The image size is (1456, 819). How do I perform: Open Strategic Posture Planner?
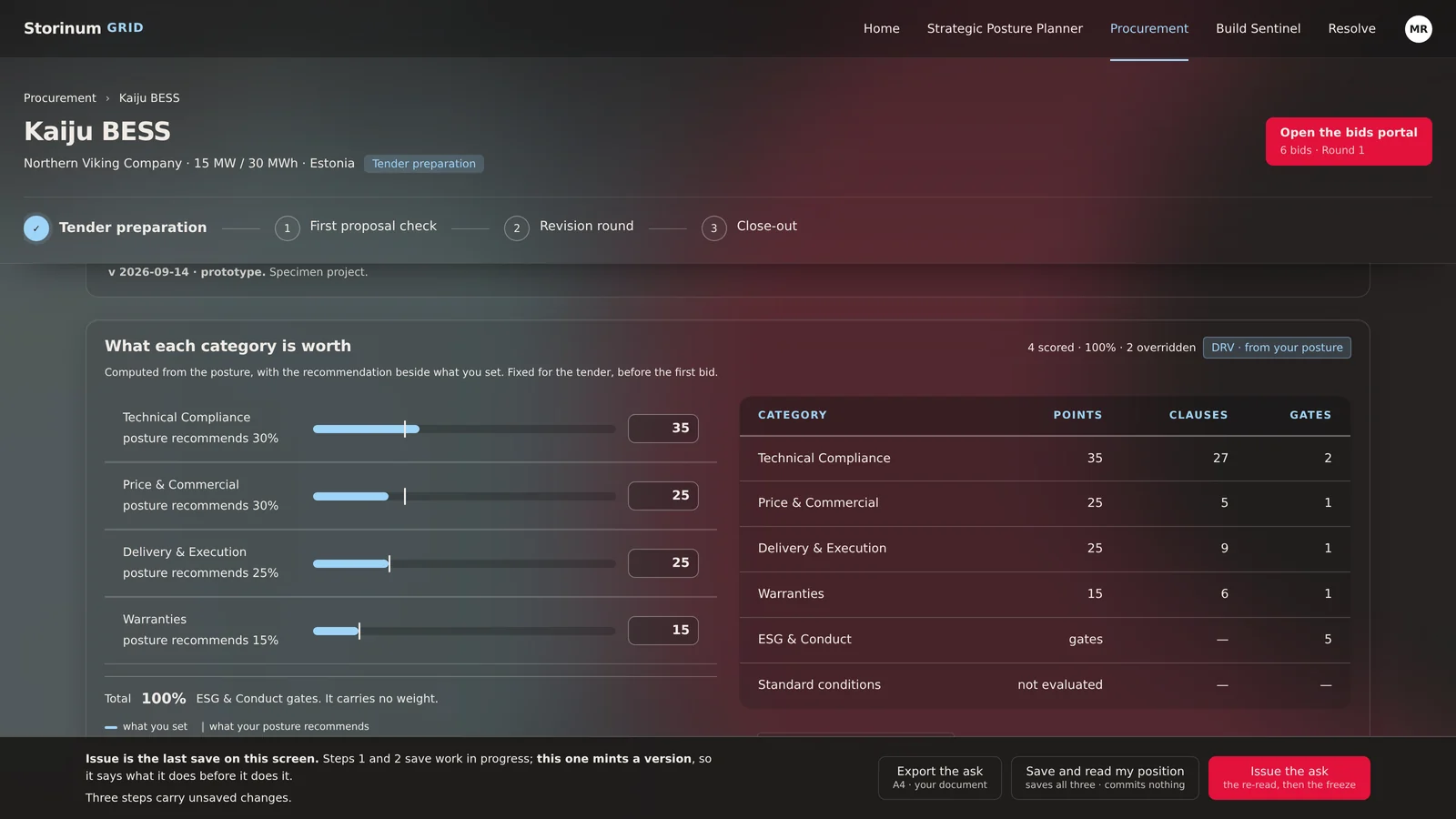[1005, 28]
